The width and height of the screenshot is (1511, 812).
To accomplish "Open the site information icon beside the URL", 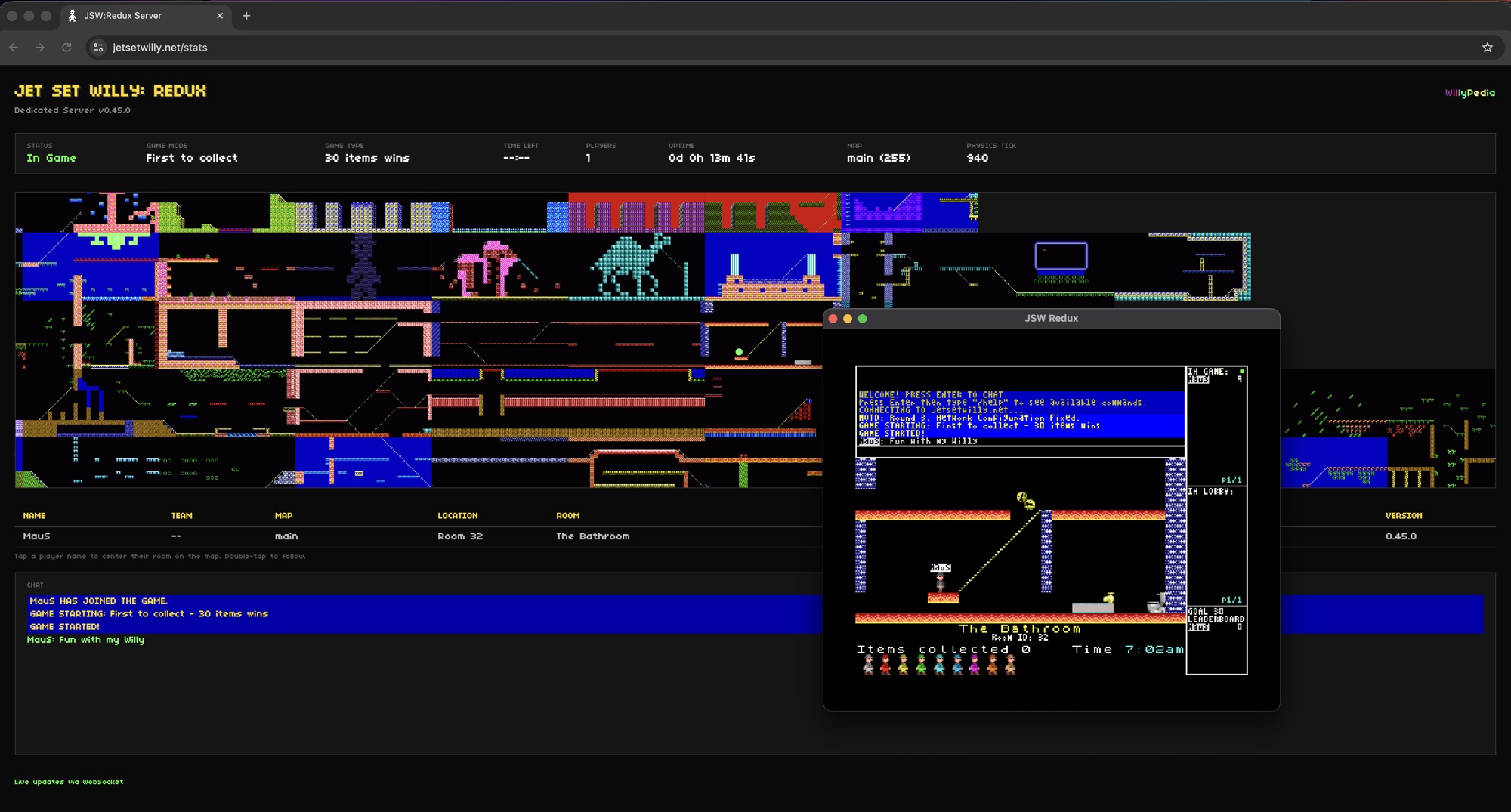I will pos(98,48).
